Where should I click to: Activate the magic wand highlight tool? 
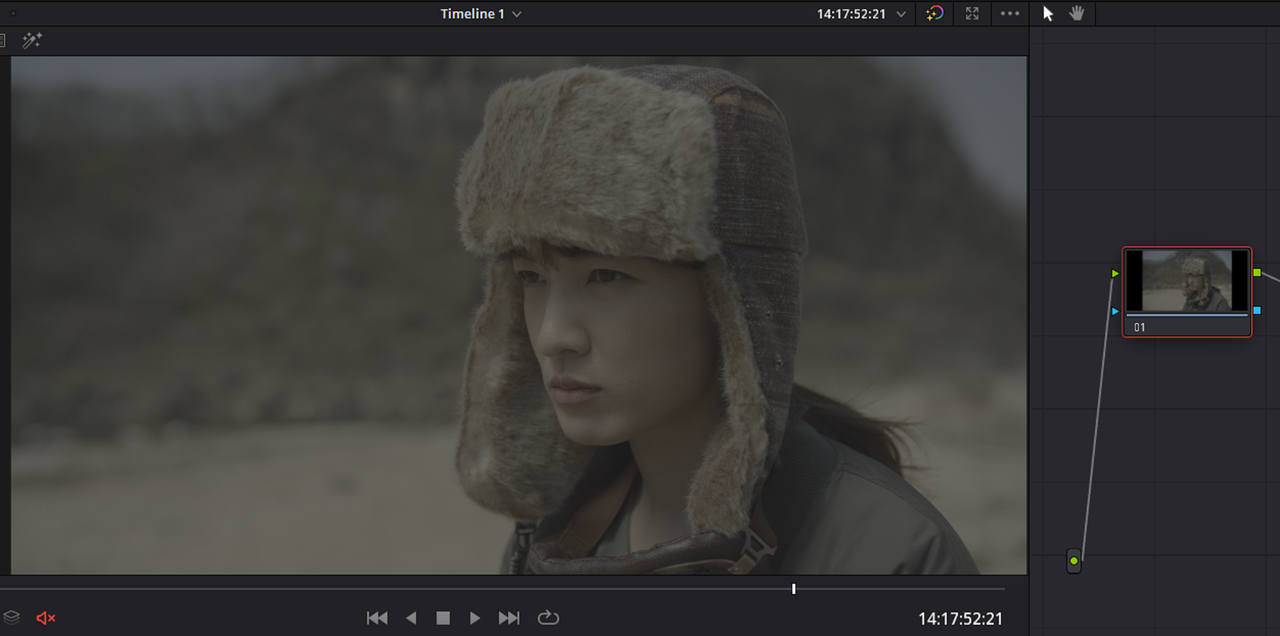[32, 41]
